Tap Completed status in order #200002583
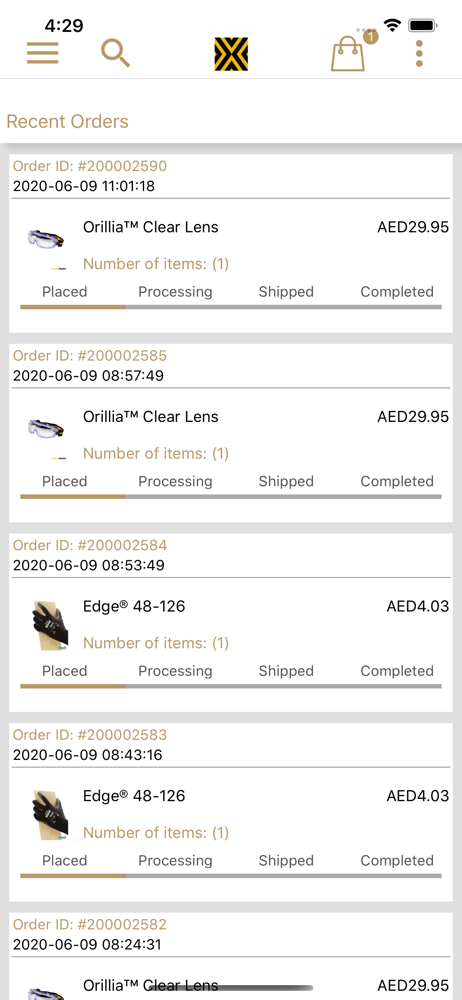The image size is (462, 1000). click(x=397, y=860)
